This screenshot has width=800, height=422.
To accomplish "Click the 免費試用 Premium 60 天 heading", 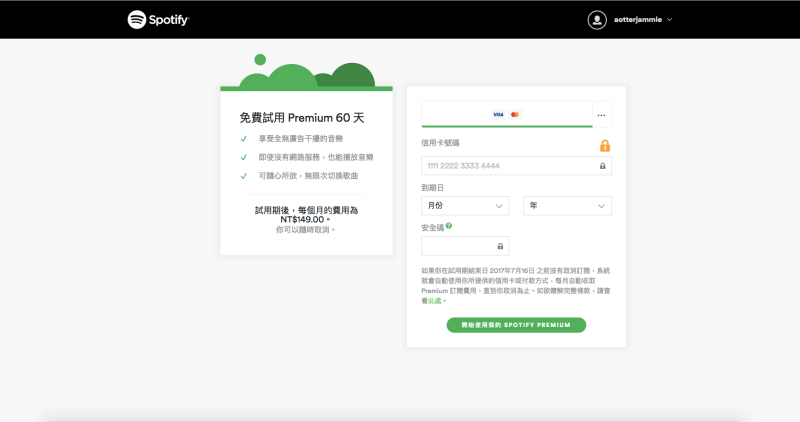I will pyautogui.click(x=302, y=118).
